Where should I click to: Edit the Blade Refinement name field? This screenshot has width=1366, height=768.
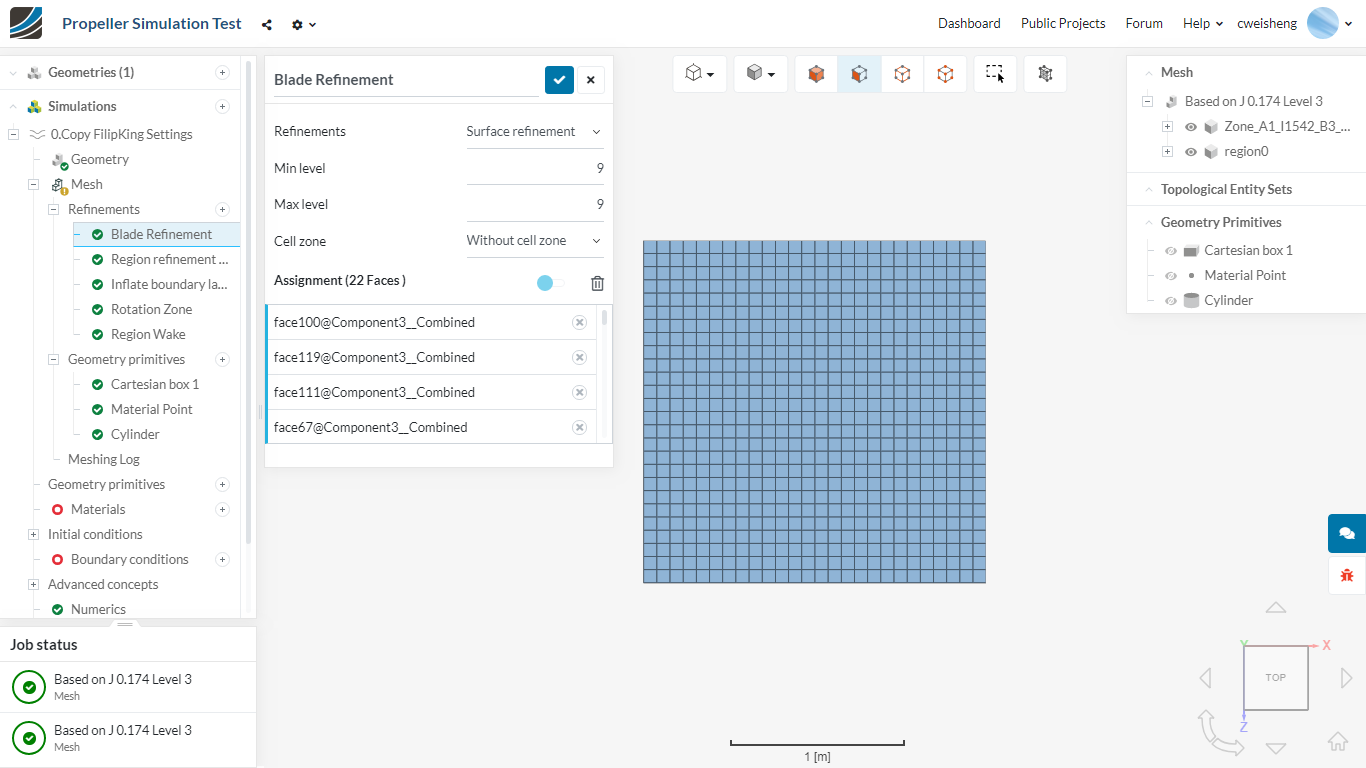406,80
